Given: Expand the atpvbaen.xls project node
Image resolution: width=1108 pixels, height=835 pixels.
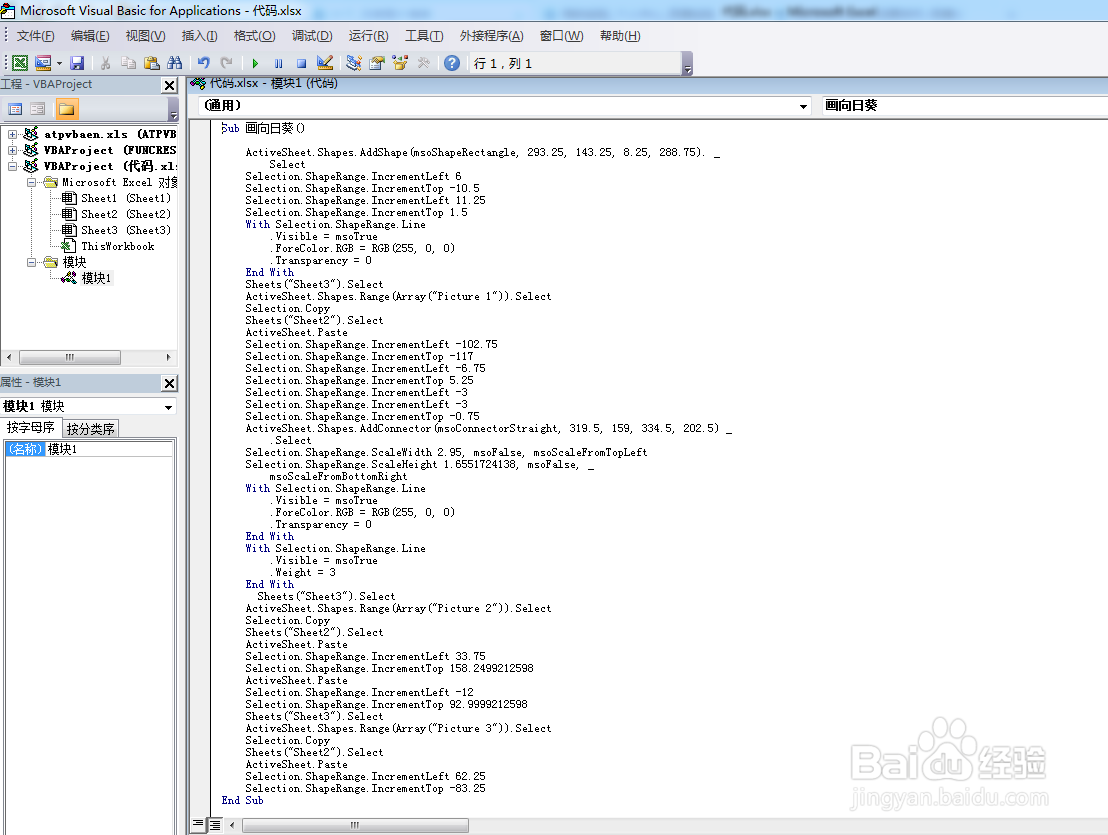Looking at the screenshot, I should (x=12, y=134).
